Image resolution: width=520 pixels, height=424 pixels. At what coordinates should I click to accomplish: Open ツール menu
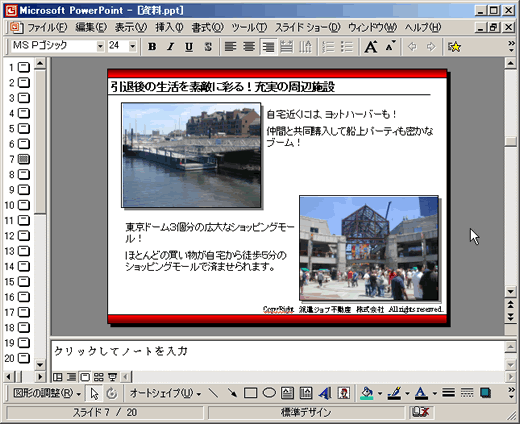[249, 27]
